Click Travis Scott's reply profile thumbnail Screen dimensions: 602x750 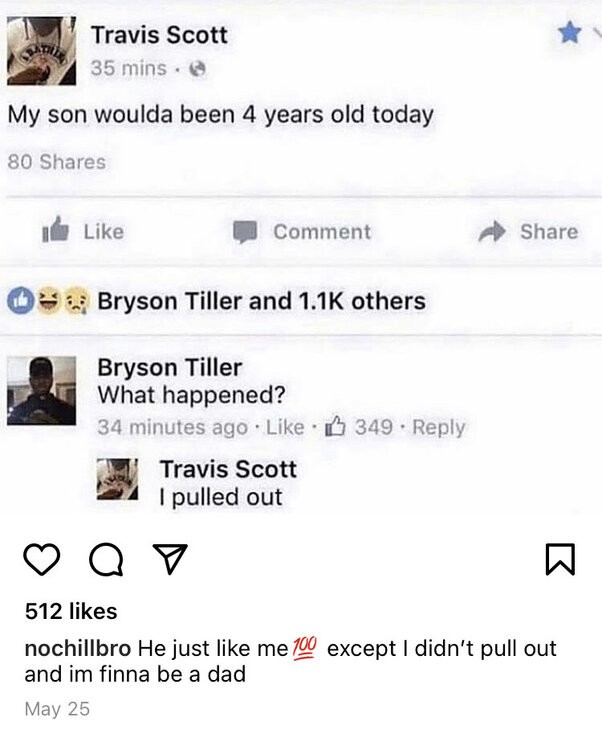tap(118, 479)
